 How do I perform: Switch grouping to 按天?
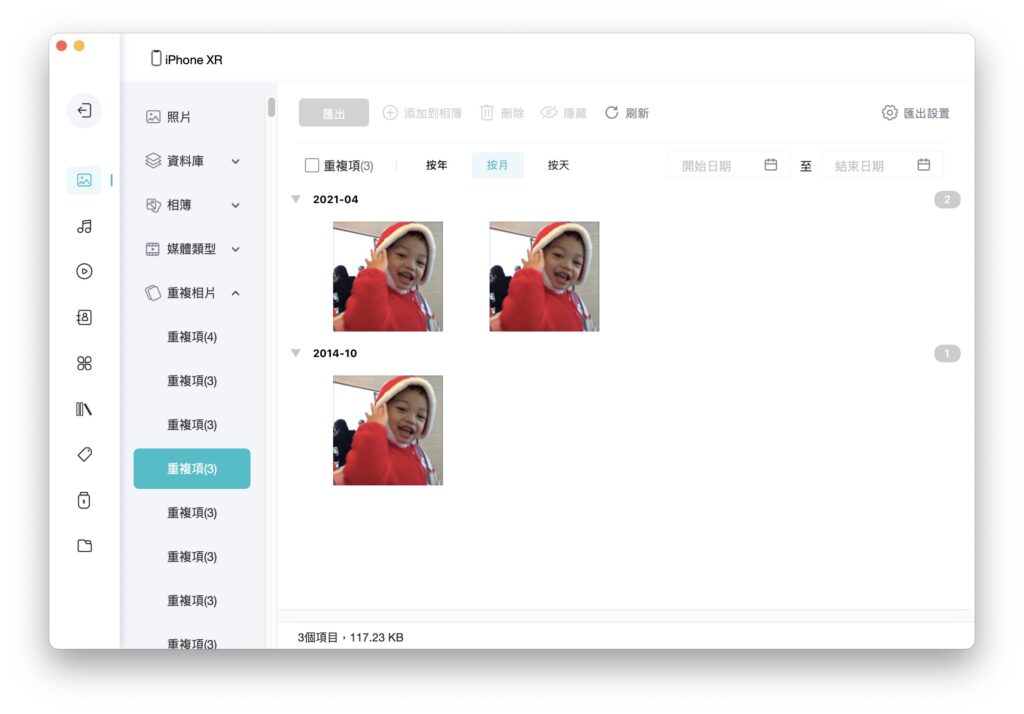(x=558, y=165)
